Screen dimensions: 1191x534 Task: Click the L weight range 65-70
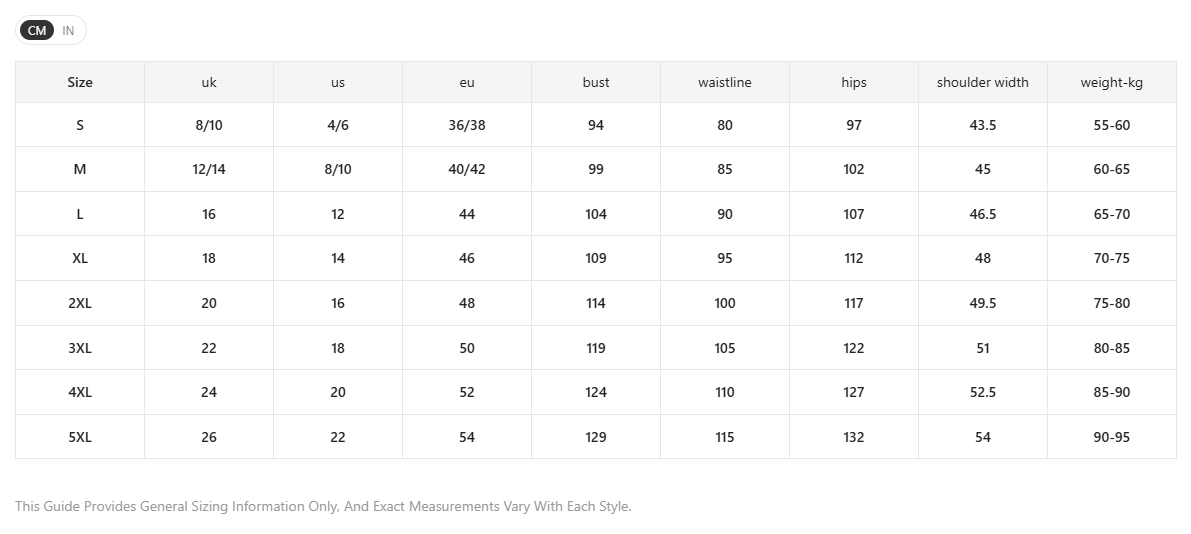point(1112,214)
